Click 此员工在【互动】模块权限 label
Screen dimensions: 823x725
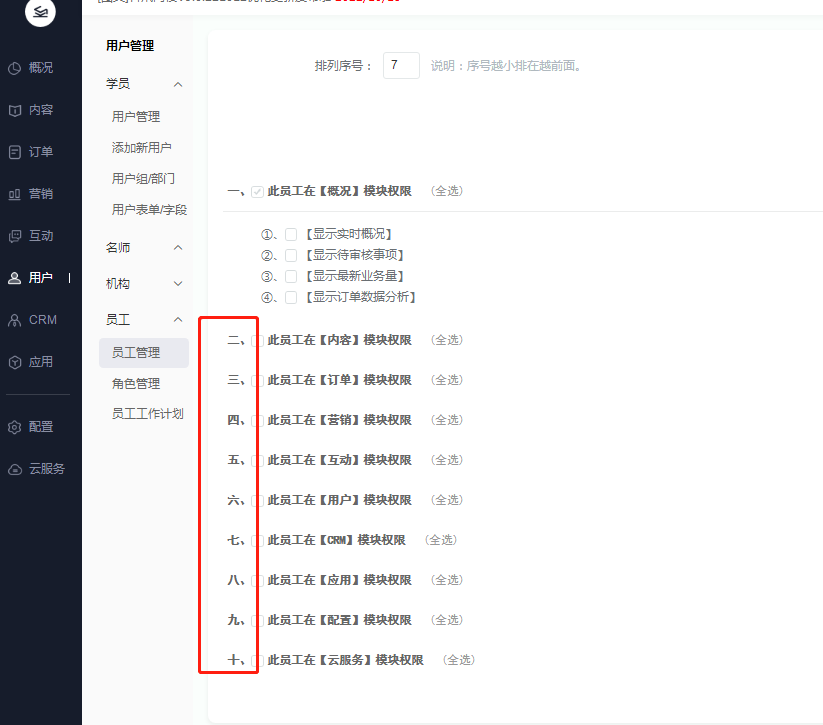(340, 460)
